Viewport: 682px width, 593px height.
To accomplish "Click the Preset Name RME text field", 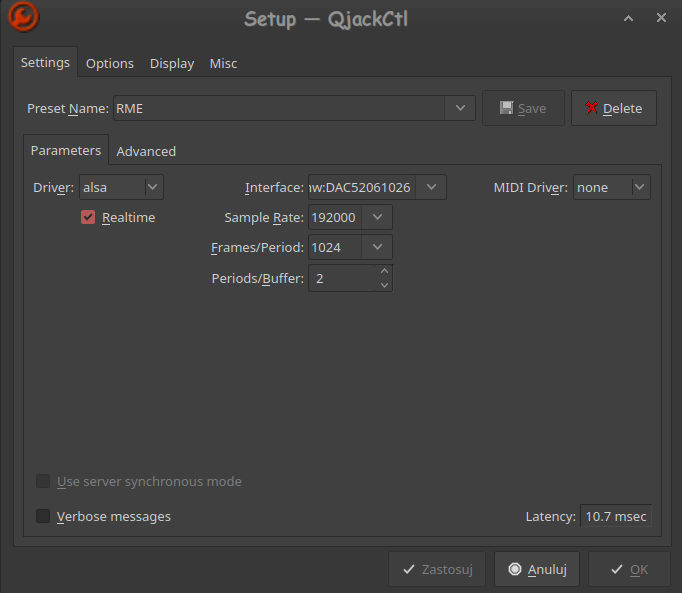I will point(279,108).
